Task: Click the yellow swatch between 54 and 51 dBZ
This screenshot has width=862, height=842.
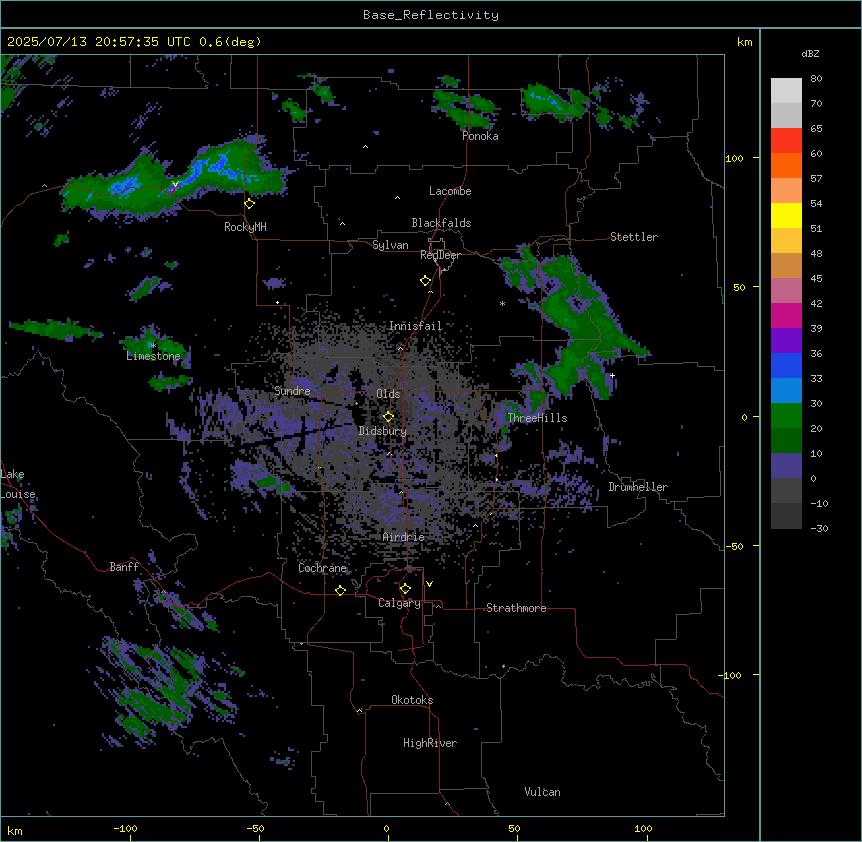Action: tap(786, 215)
